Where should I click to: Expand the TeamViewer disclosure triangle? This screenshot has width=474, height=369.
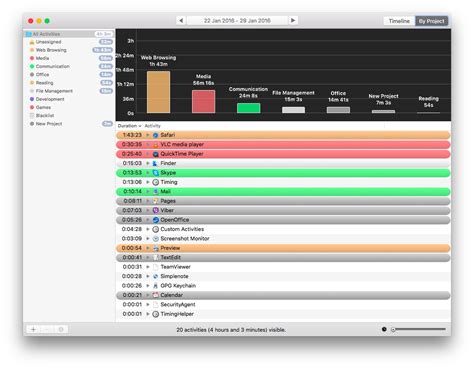[148, 267]
